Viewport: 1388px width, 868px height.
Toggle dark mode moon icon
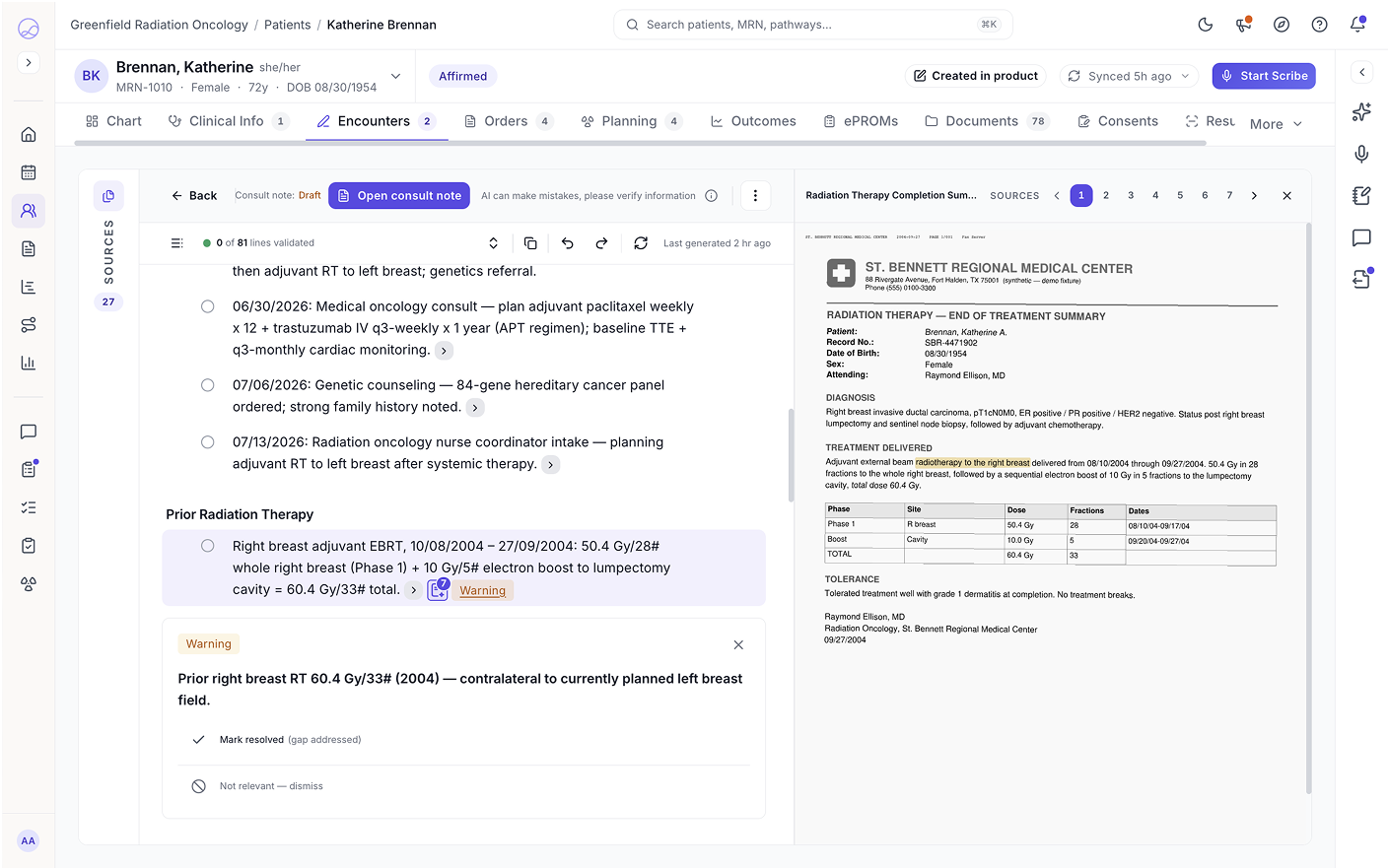tap(1205, 25)
